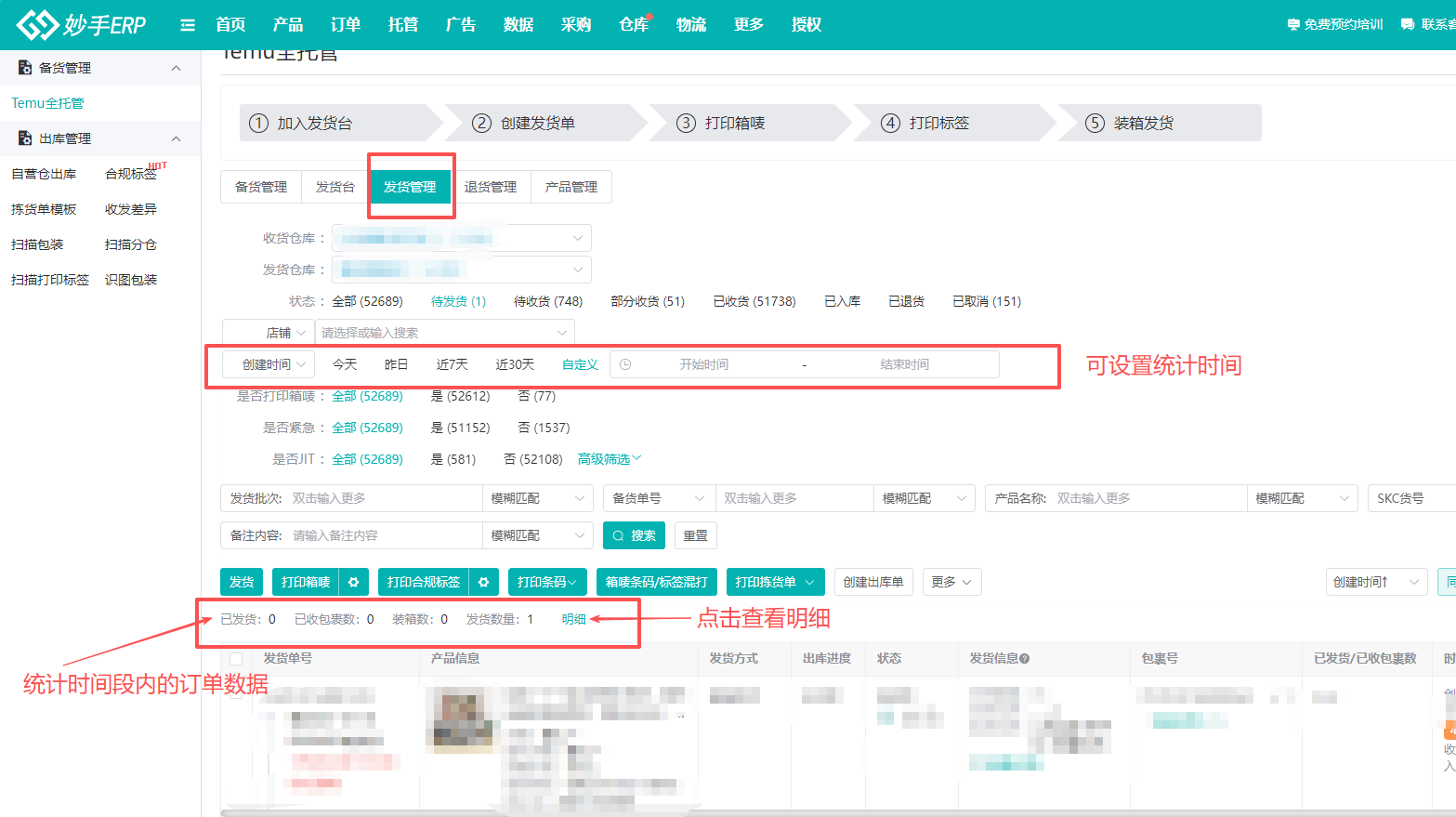Open the 更多 dropdown button
Viewport: 1456px width, 817px height.
pyautogui.click(x=951, y=582)
